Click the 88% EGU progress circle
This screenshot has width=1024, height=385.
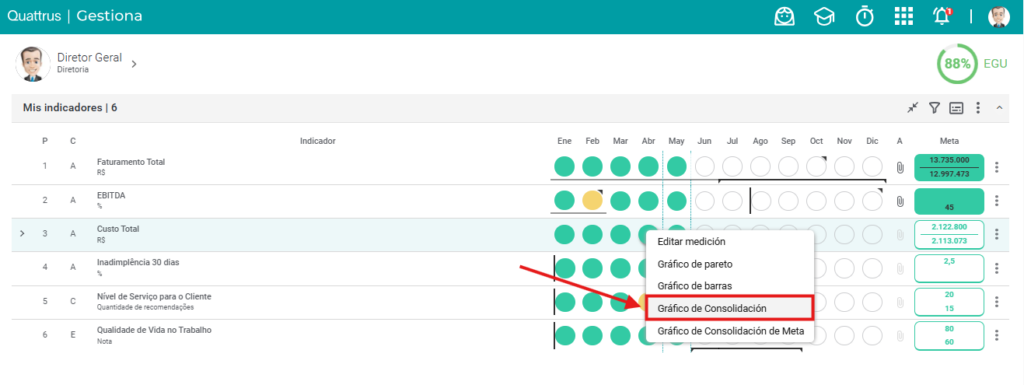[957, 64]
